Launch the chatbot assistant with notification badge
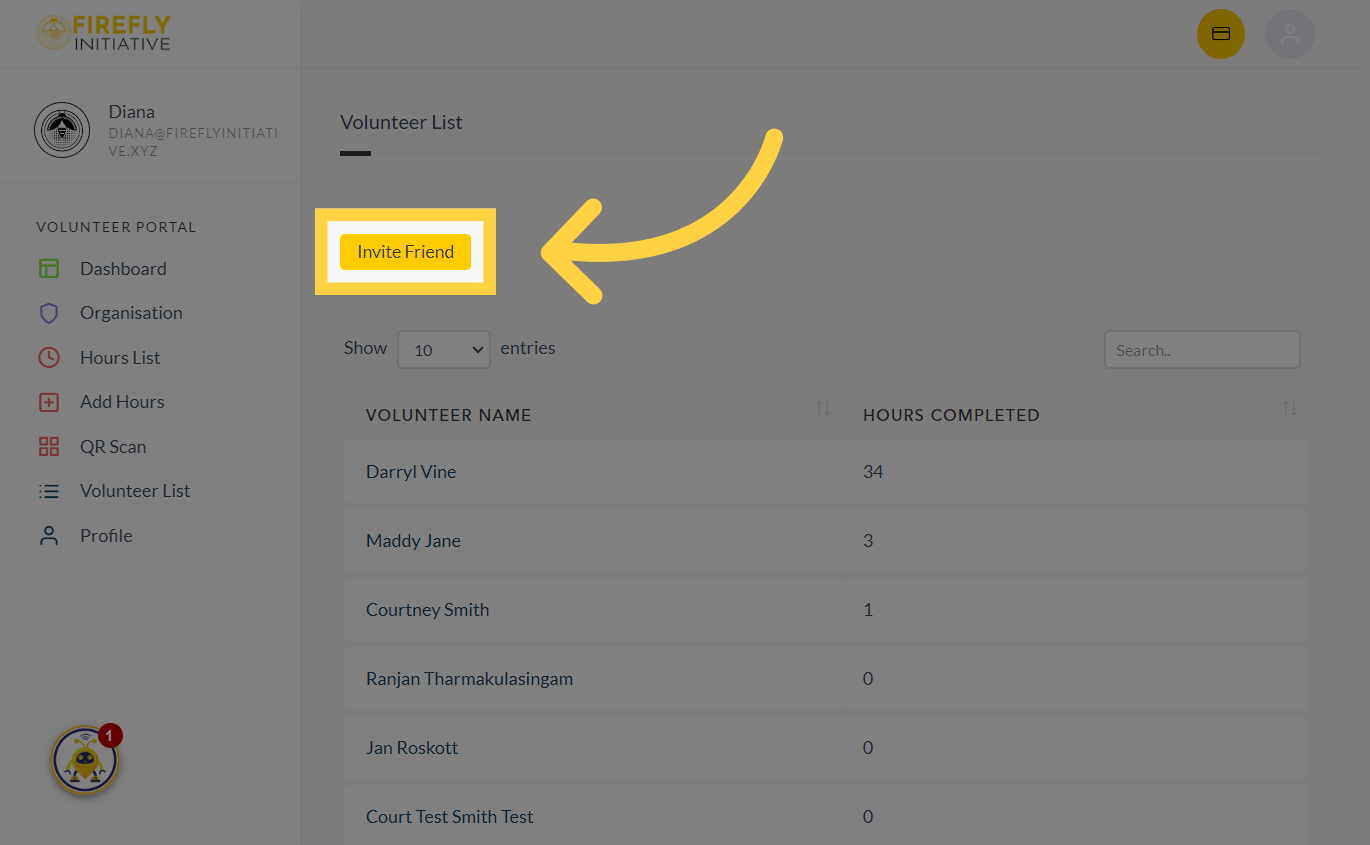1370x845 pixels. coord(85,759)
